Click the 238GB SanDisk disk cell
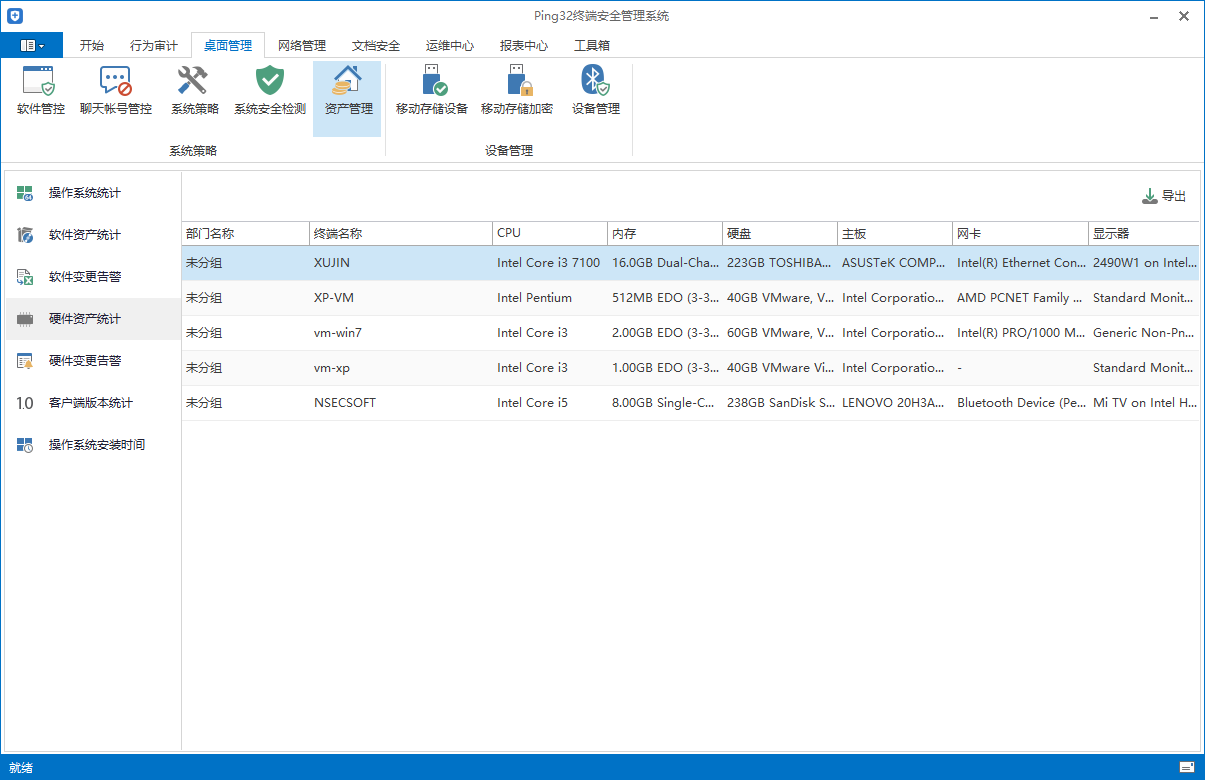This screenshot has height=780, width=1205. point(780,403)
